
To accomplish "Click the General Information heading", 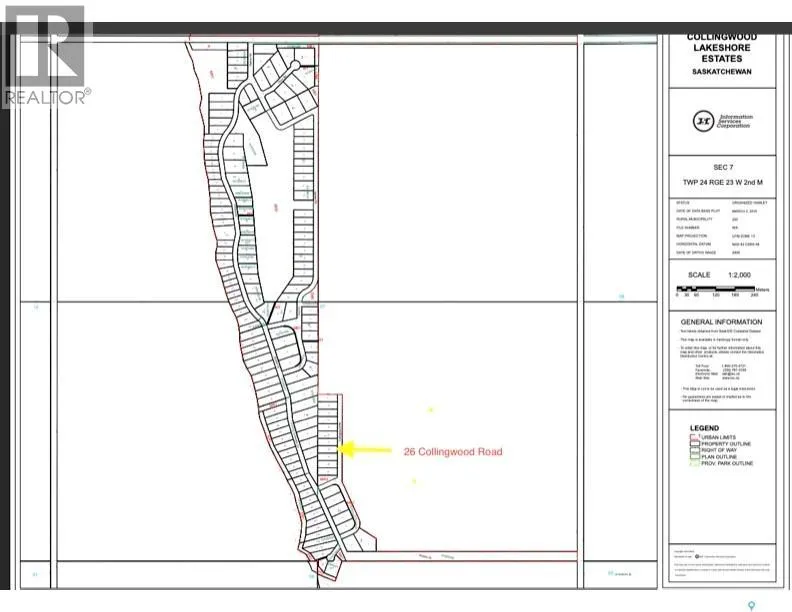I will coord(721,322).
